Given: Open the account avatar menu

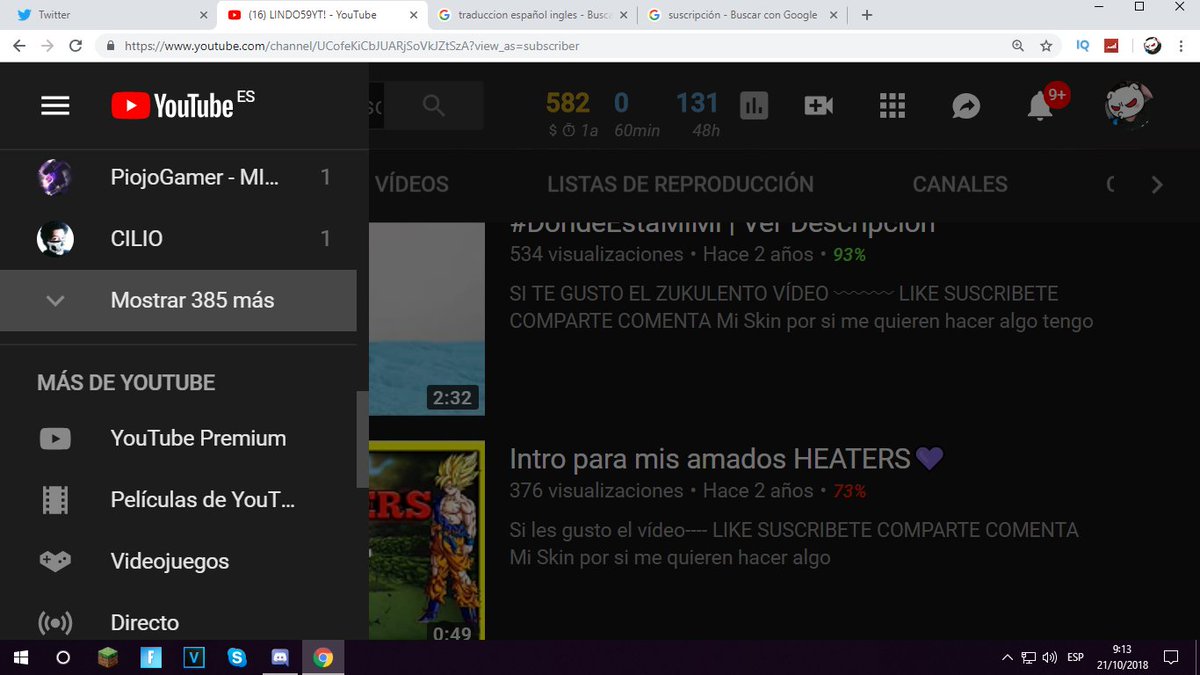Looking at the screenshot, I should (x=1128, y=105).
